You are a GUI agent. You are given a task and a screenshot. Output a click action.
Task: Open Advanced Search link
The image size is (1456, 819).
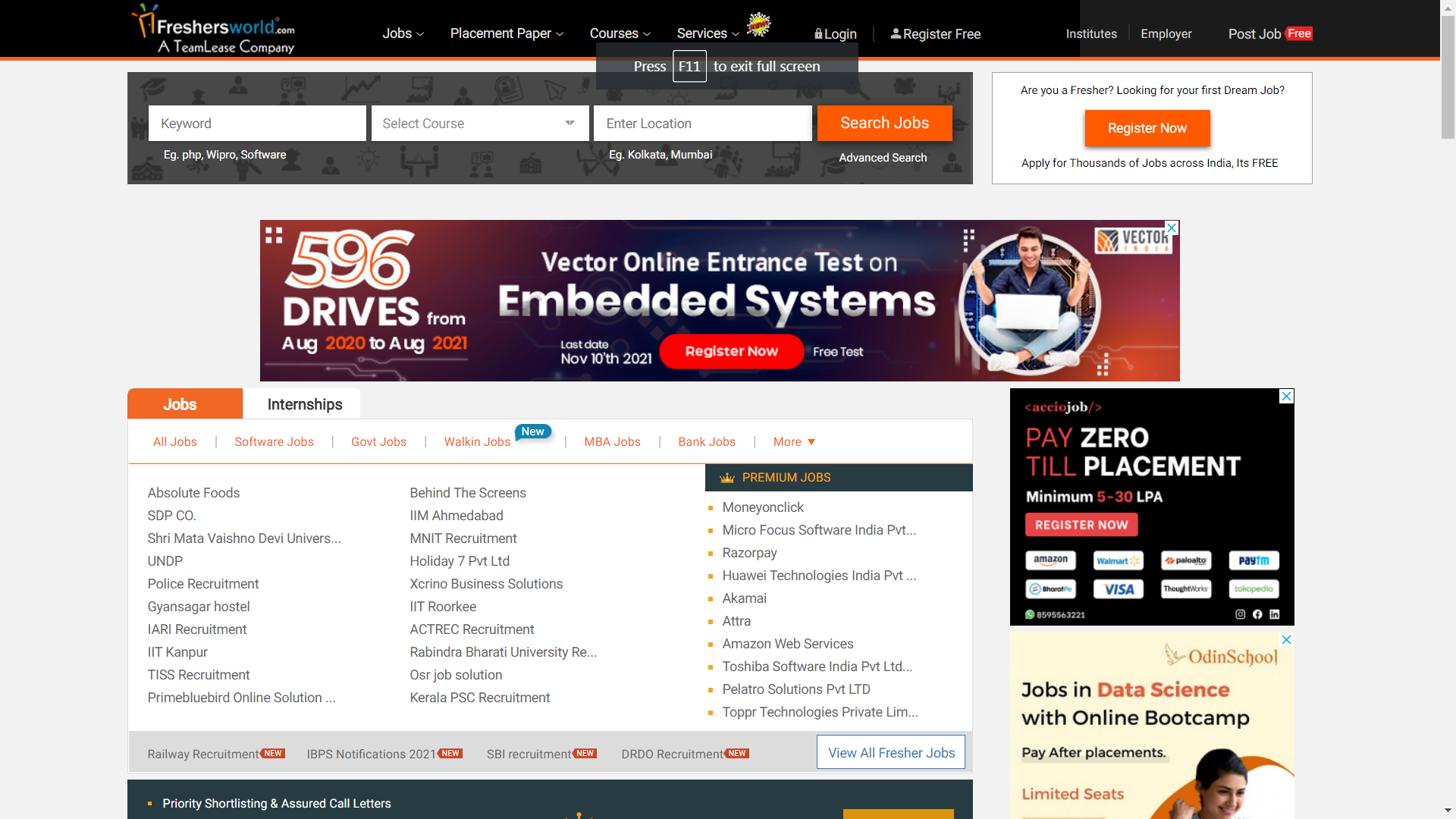883,158
